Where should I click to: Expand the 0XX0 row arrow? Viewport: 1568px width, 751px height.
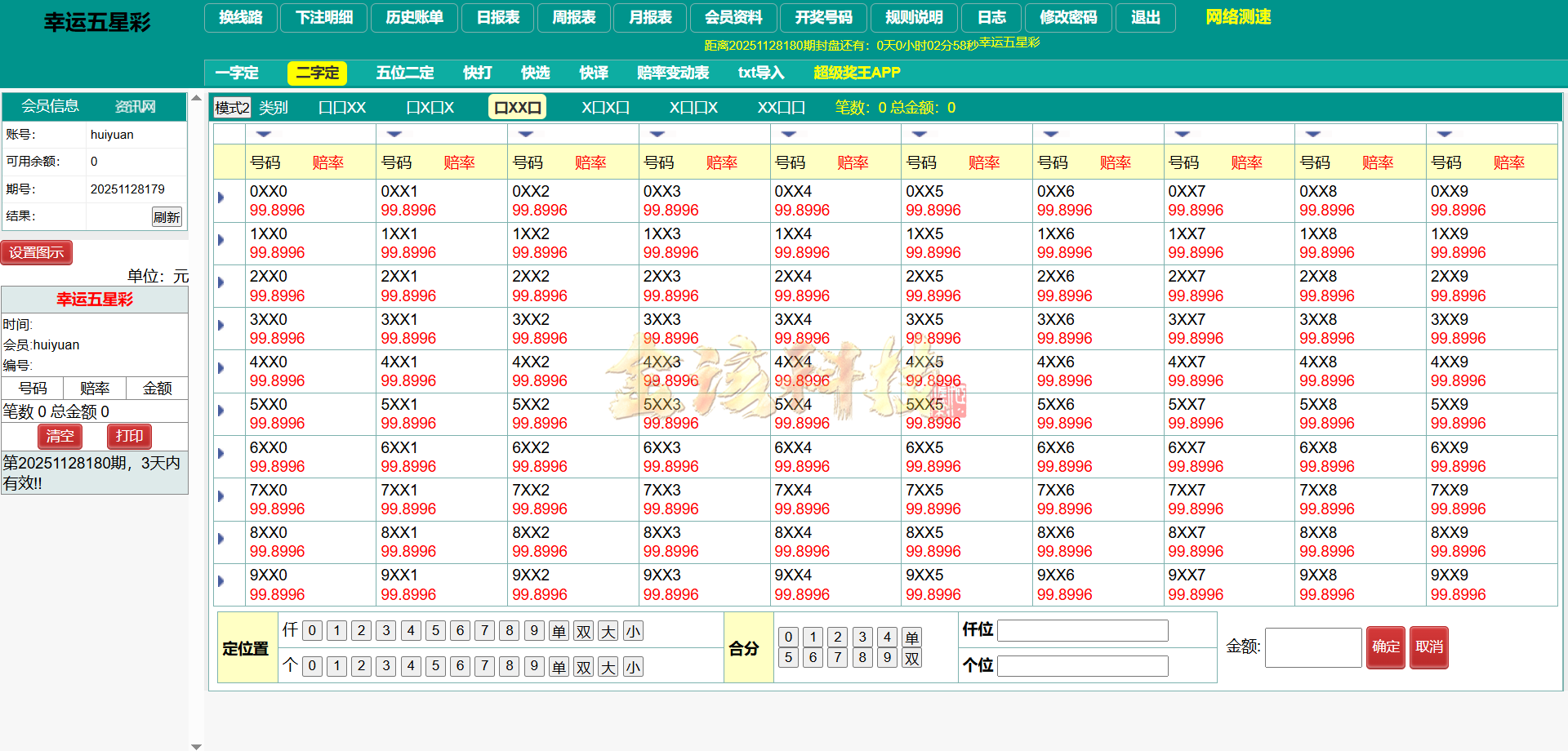(x=221, y=198)
